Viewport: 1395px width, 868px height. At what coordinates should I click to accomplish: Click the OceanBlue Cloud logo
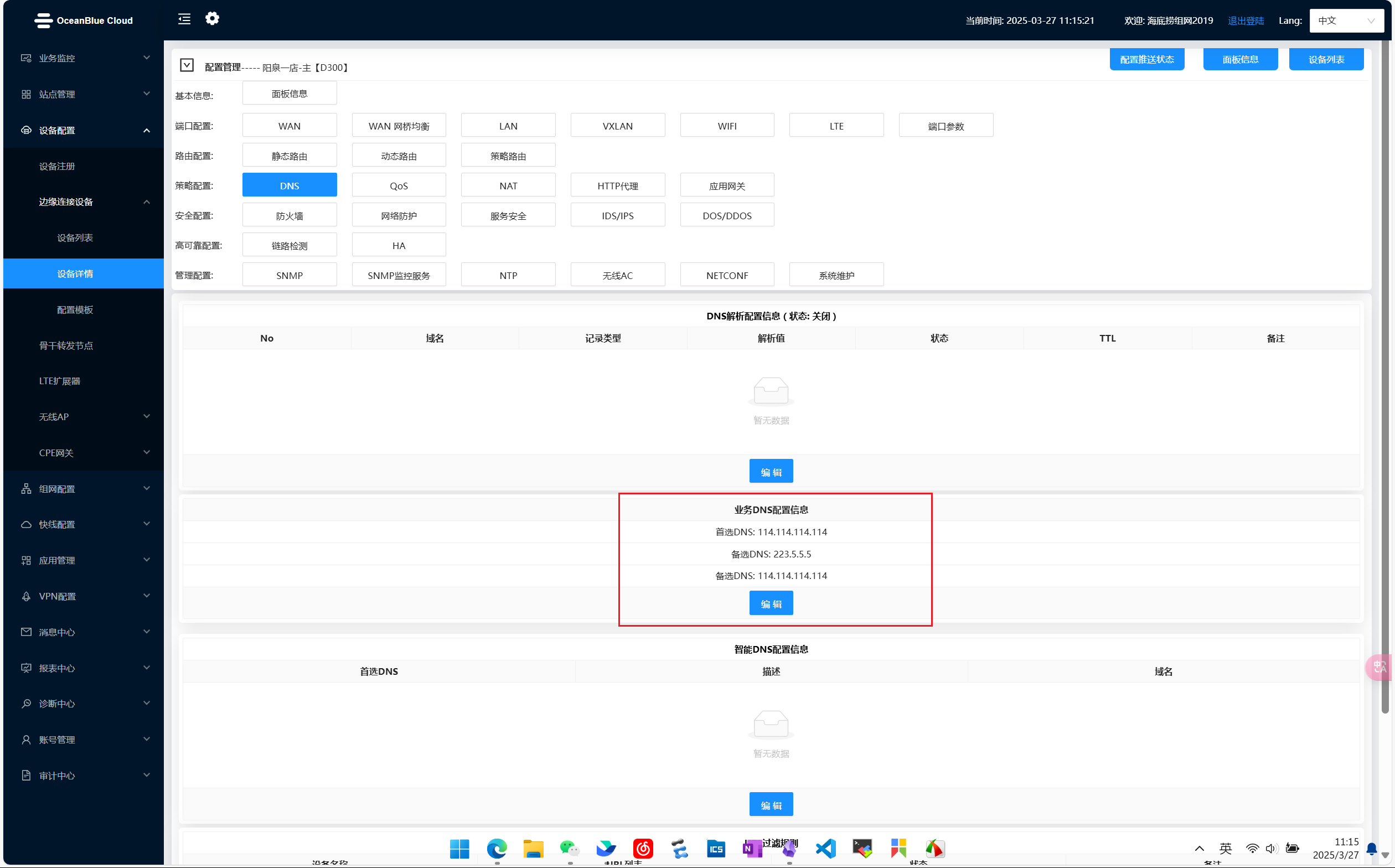(x=83, y=20)
